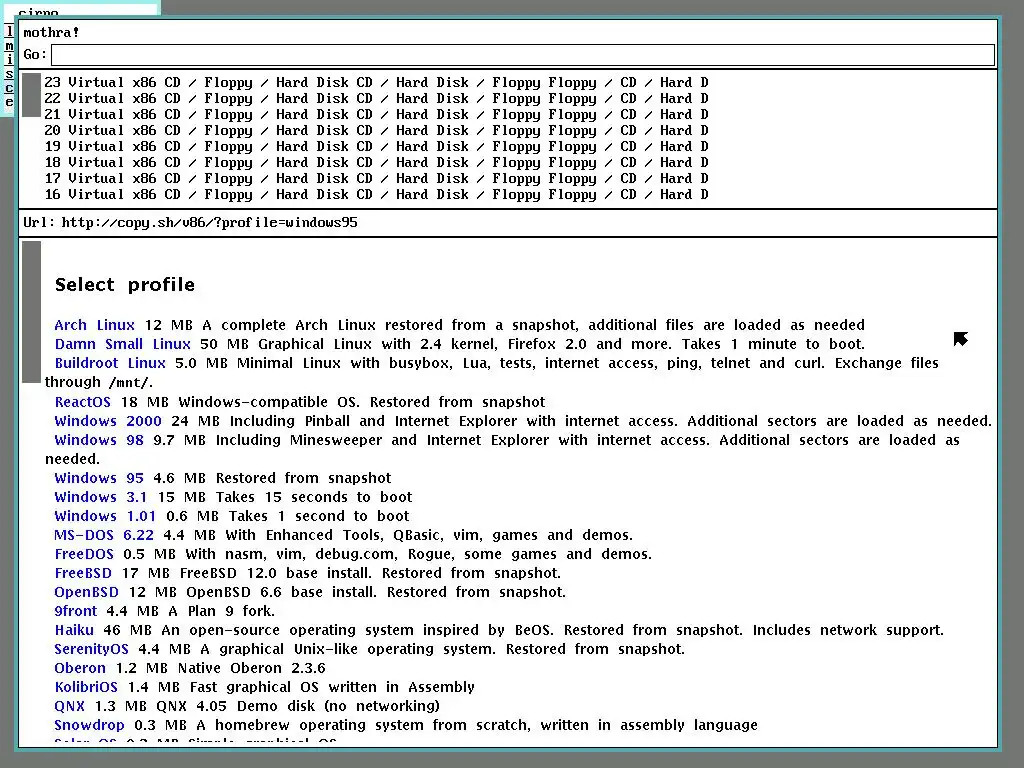Open the Windows 95 link
The width and height of the screenshot is (1024, 768).
click(x=99, y=478)
